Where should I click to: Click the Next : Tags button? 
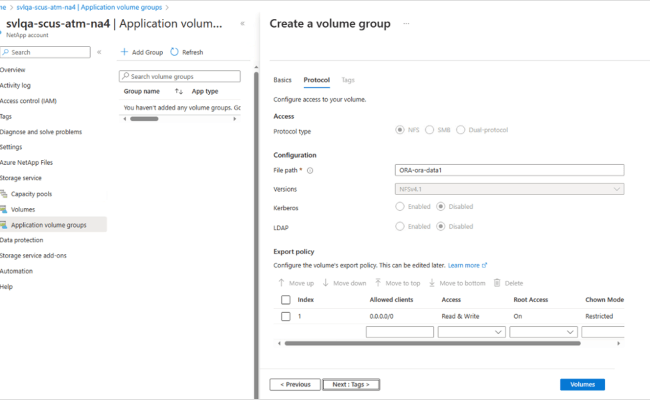pyautogui.click(x=351, y=385)
